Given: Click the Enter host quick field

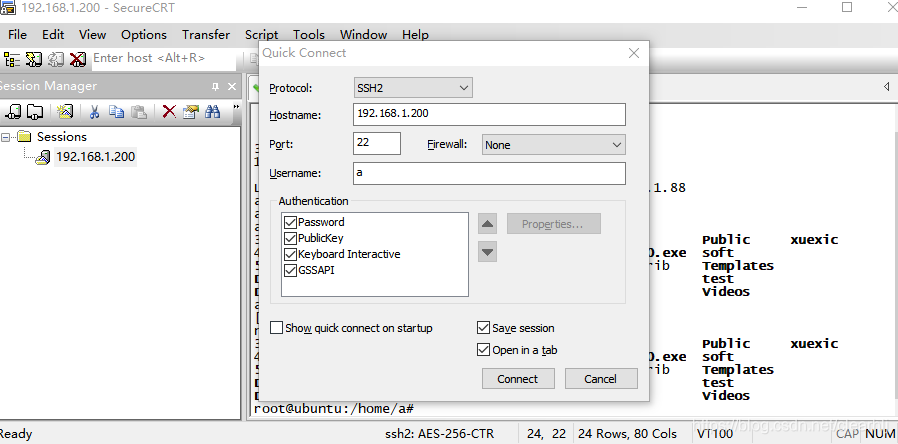Looking at the screenshot, I should tap(164, 58).
